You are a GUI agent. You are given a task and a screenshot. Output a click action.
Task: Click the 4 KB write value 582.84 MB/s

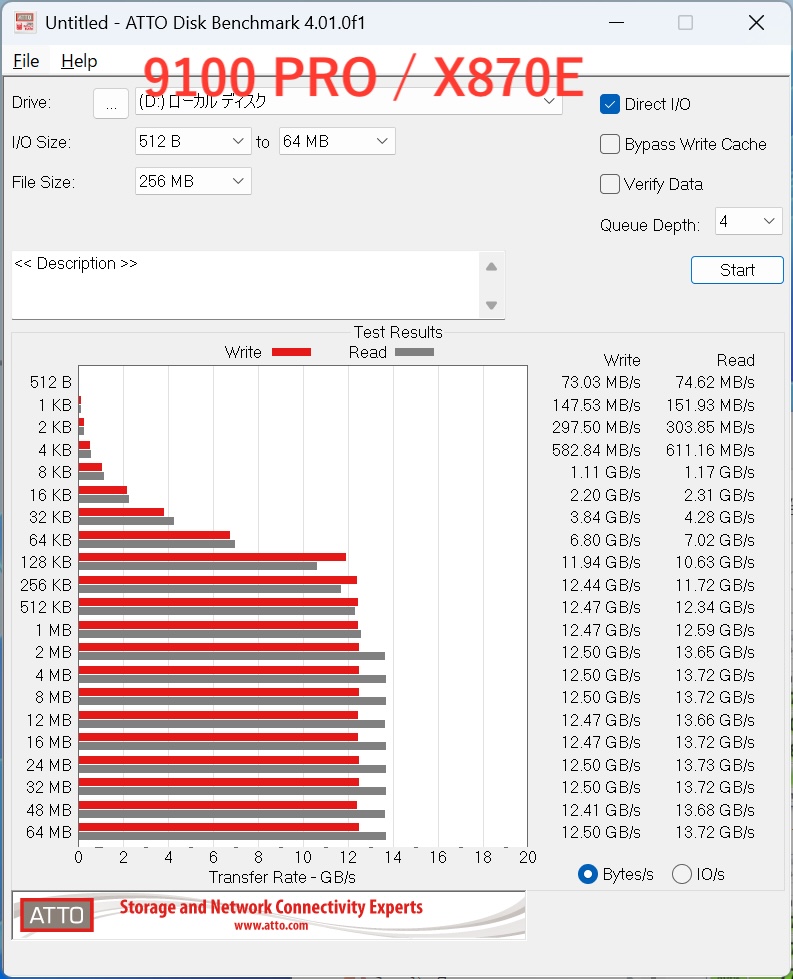(596, 450)
